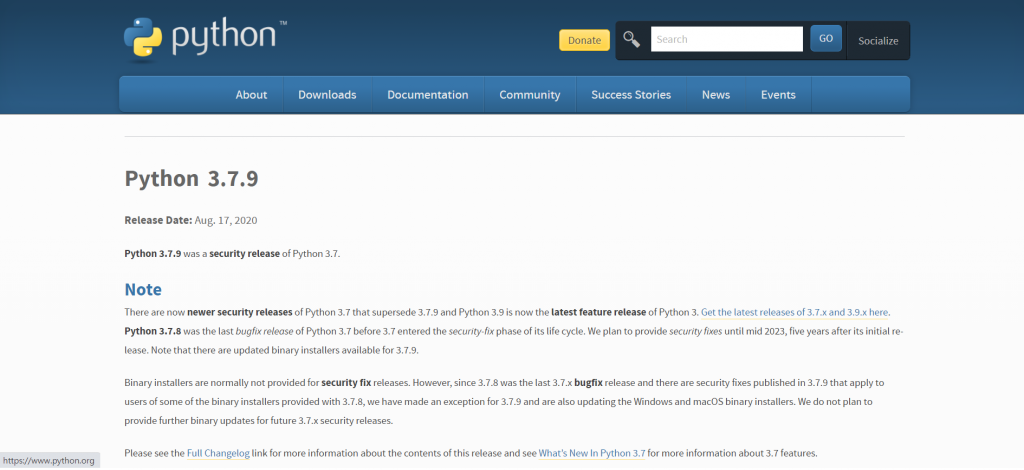Click the magnifying glass search icon
1024x470 pixels.
click(632, 39)
